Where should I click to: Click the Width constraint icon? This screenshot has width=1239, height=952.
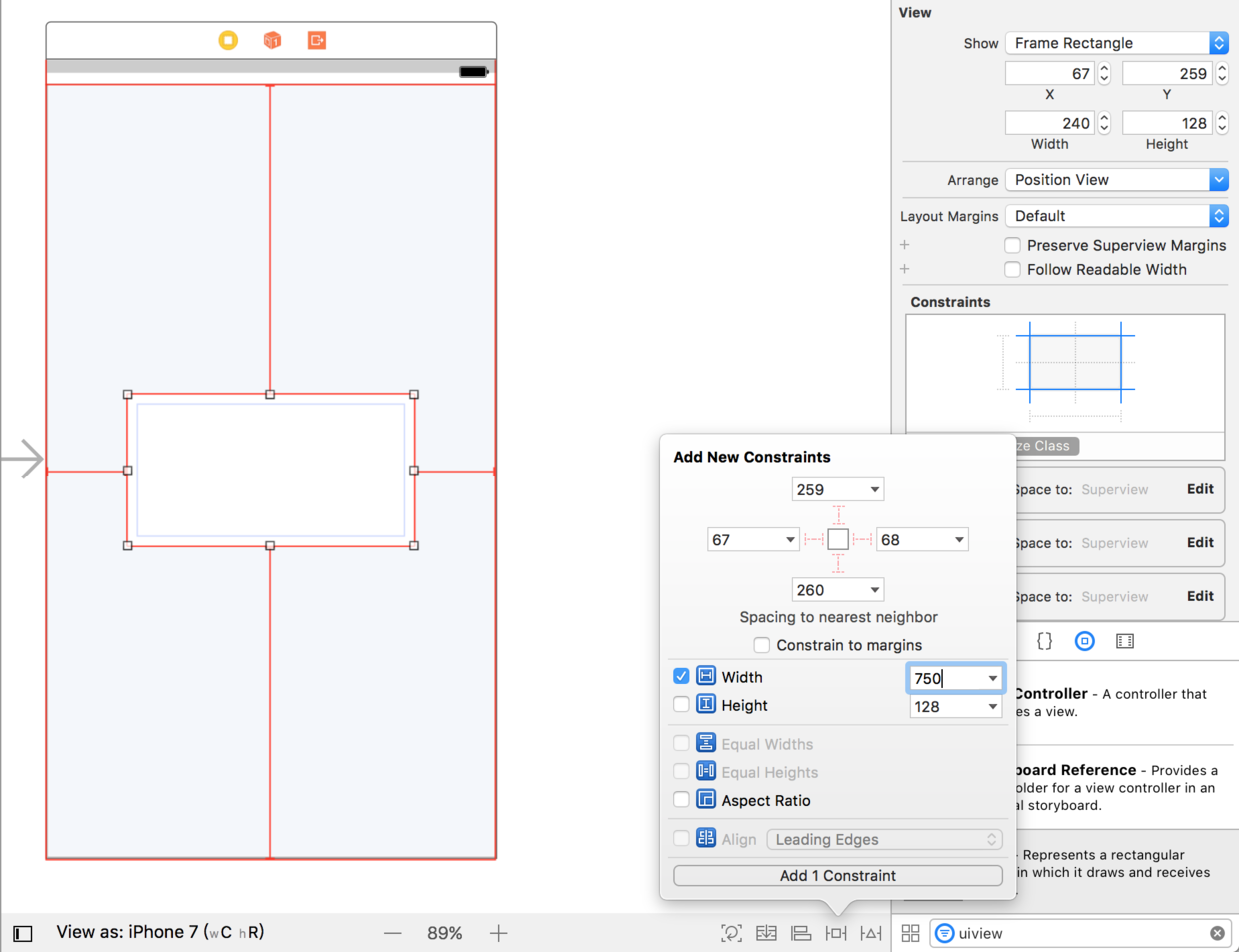[x=706, y=676]
